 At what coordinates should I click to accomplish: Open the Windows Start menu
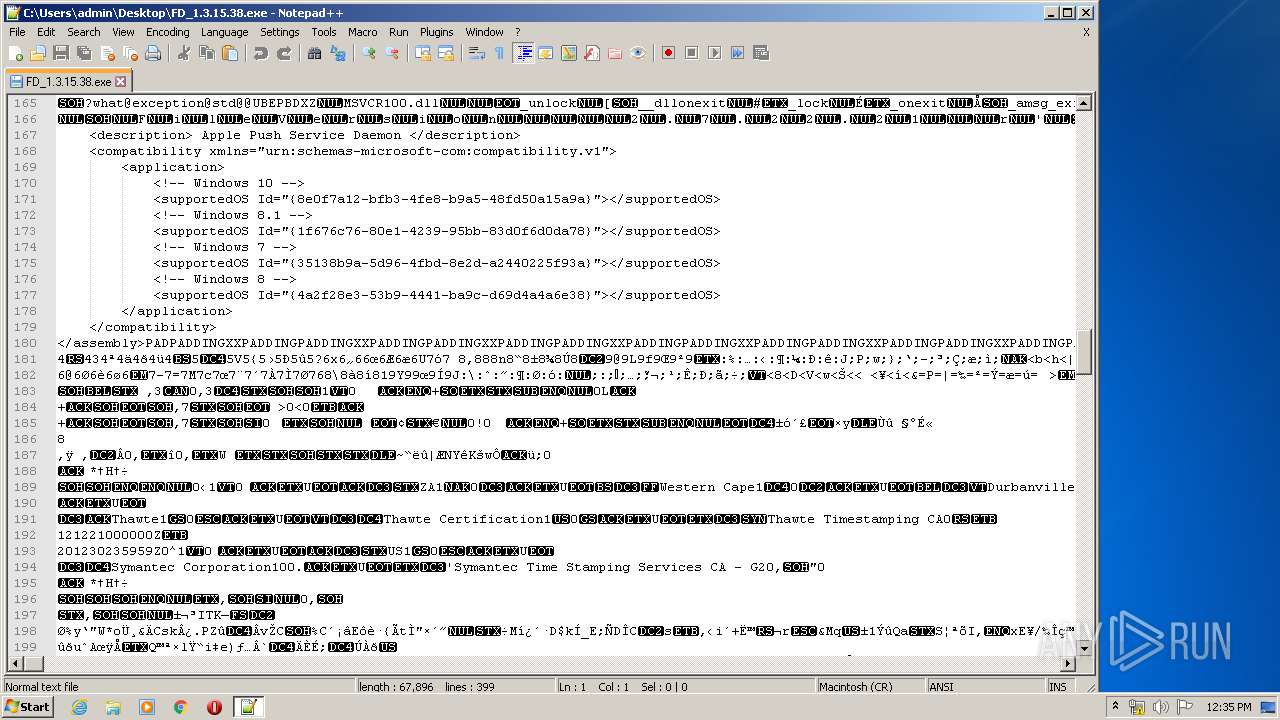coord(27,707)
